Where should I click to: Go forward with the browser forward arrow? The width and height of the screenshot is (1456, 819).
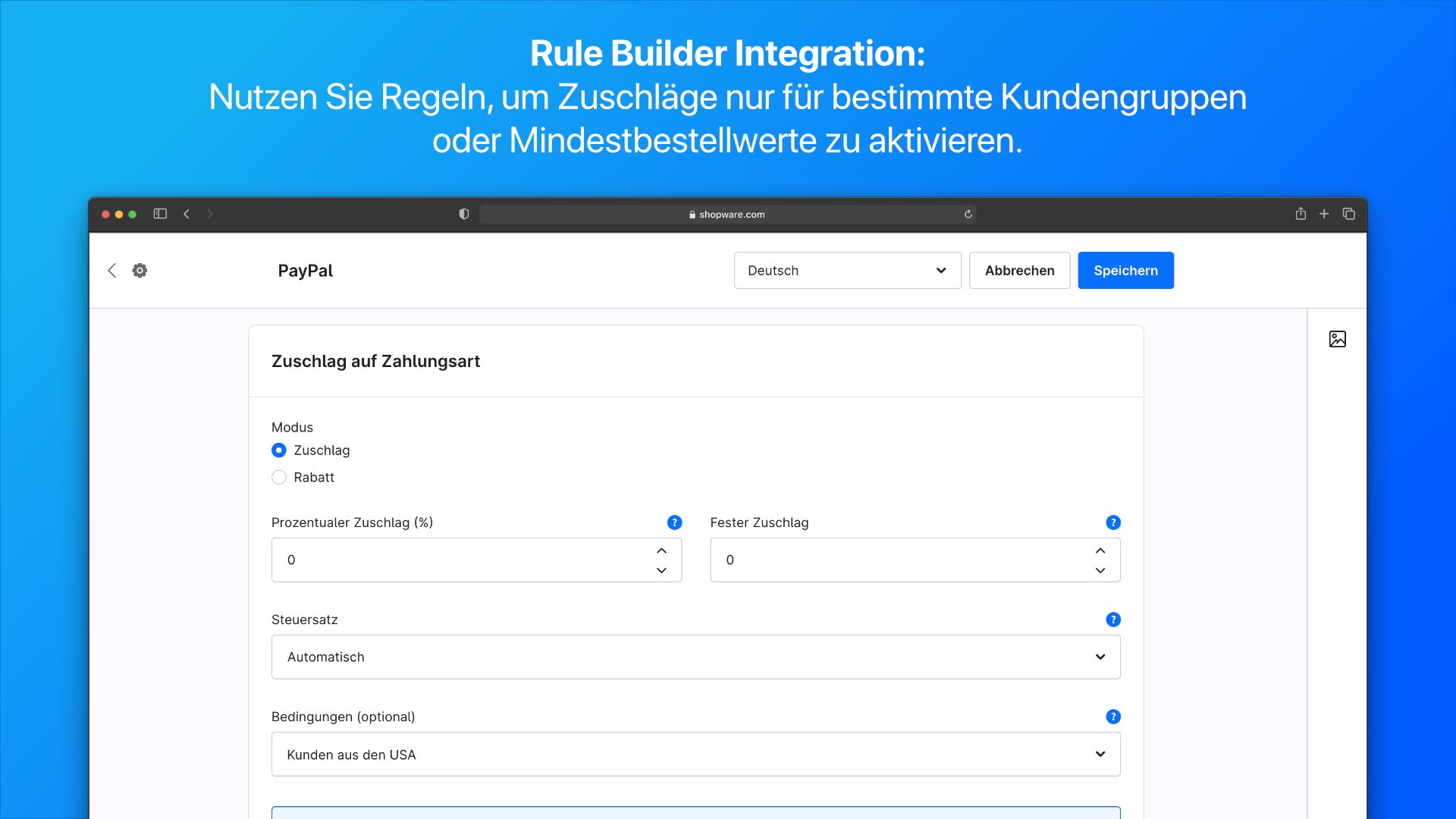[x=210, y=214]
